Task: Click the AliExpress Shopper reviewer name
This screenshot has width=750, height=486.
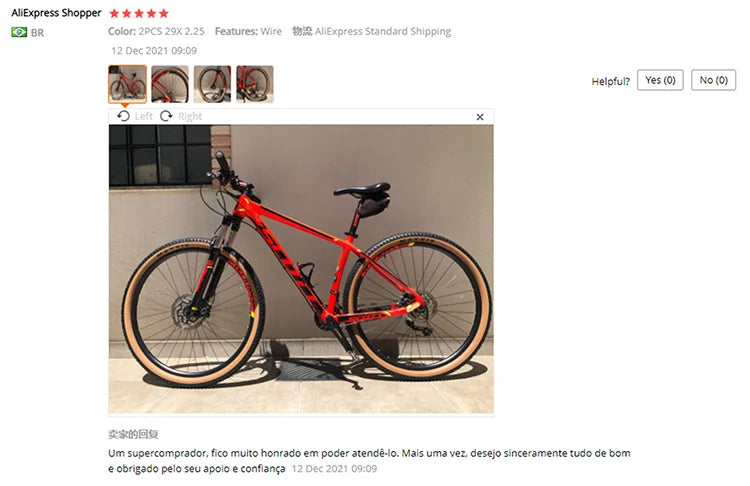Action: click(56, 13)
